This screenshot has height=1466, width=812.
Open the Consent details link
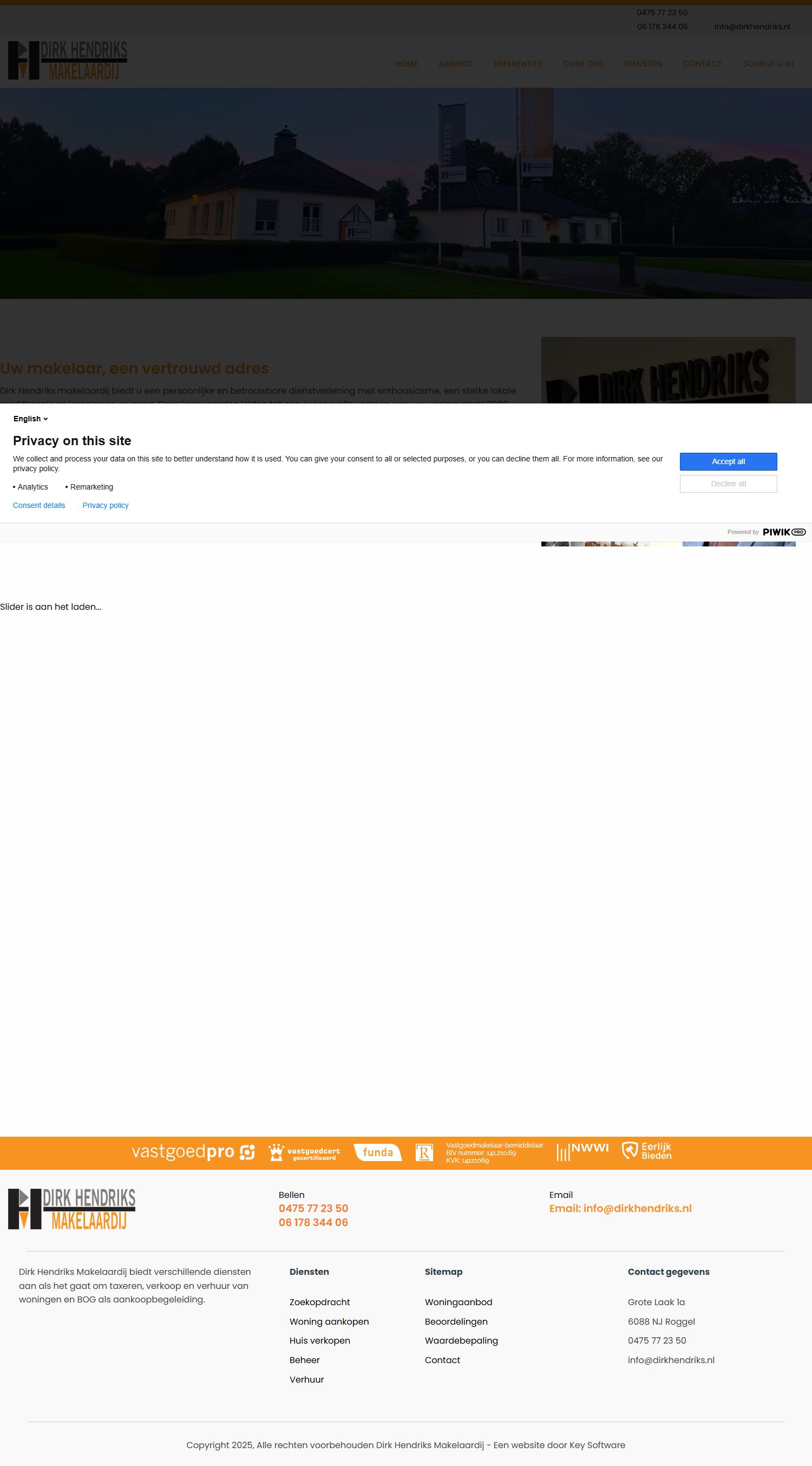38,505
